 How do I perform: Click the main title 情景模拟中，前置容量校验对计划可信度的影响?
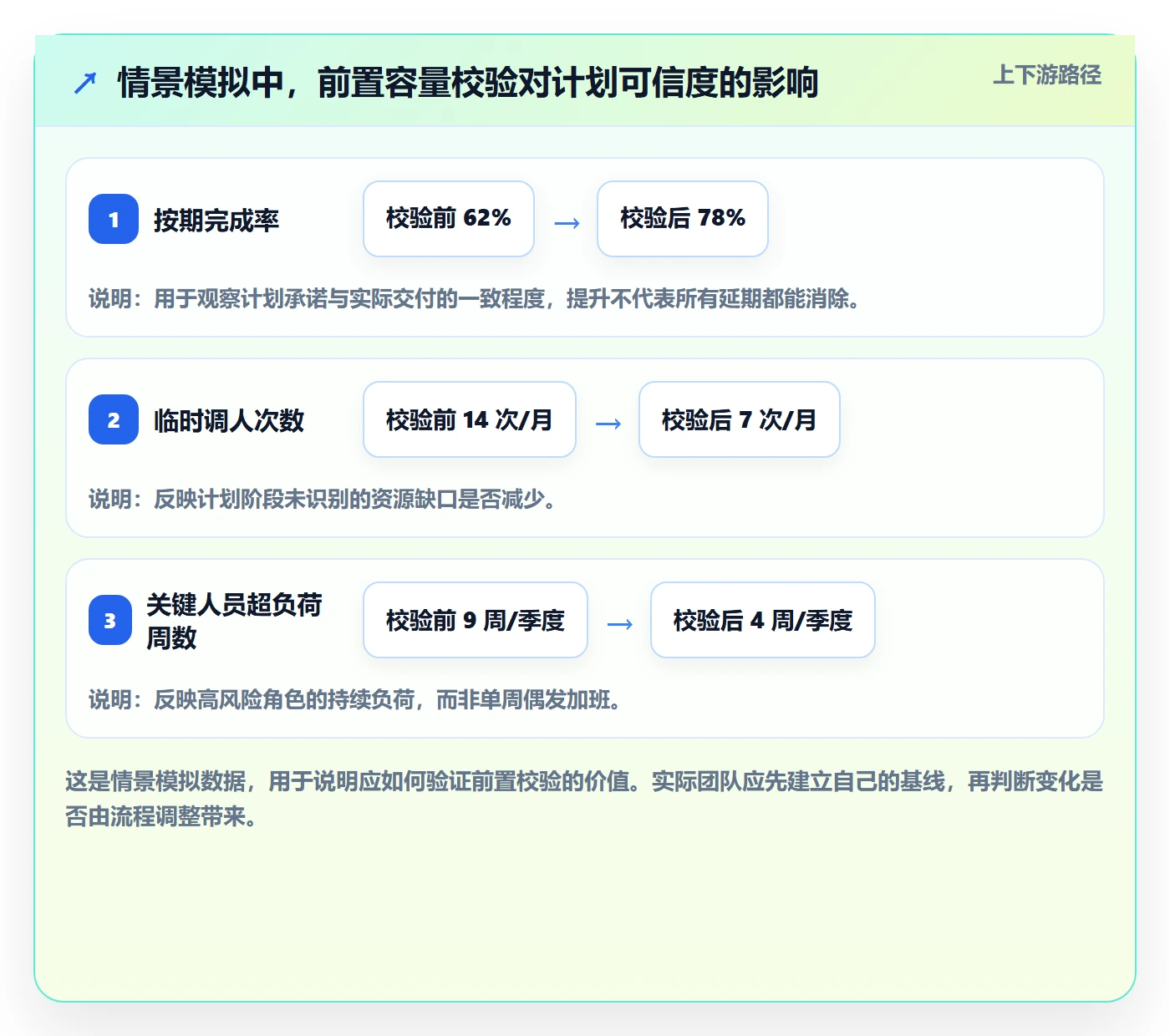pos(468,83)
